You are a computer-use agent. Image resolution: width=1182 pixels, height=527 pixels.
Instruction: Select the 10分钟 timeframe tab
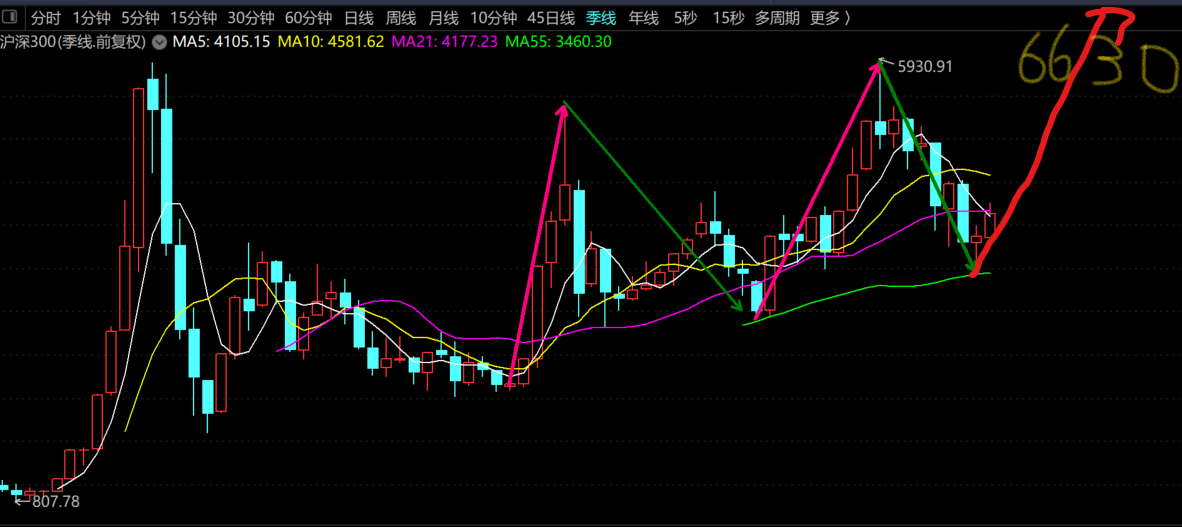(x=493, y=18)
